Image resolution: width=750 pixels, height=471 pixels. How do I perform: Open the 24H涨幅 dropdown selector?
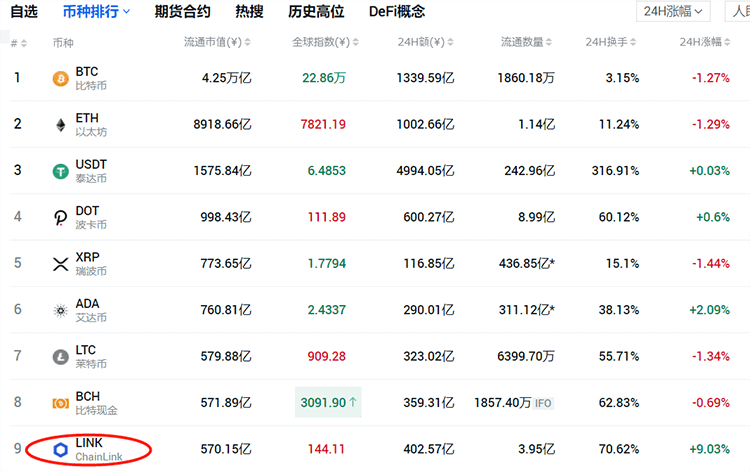point(673,11)
